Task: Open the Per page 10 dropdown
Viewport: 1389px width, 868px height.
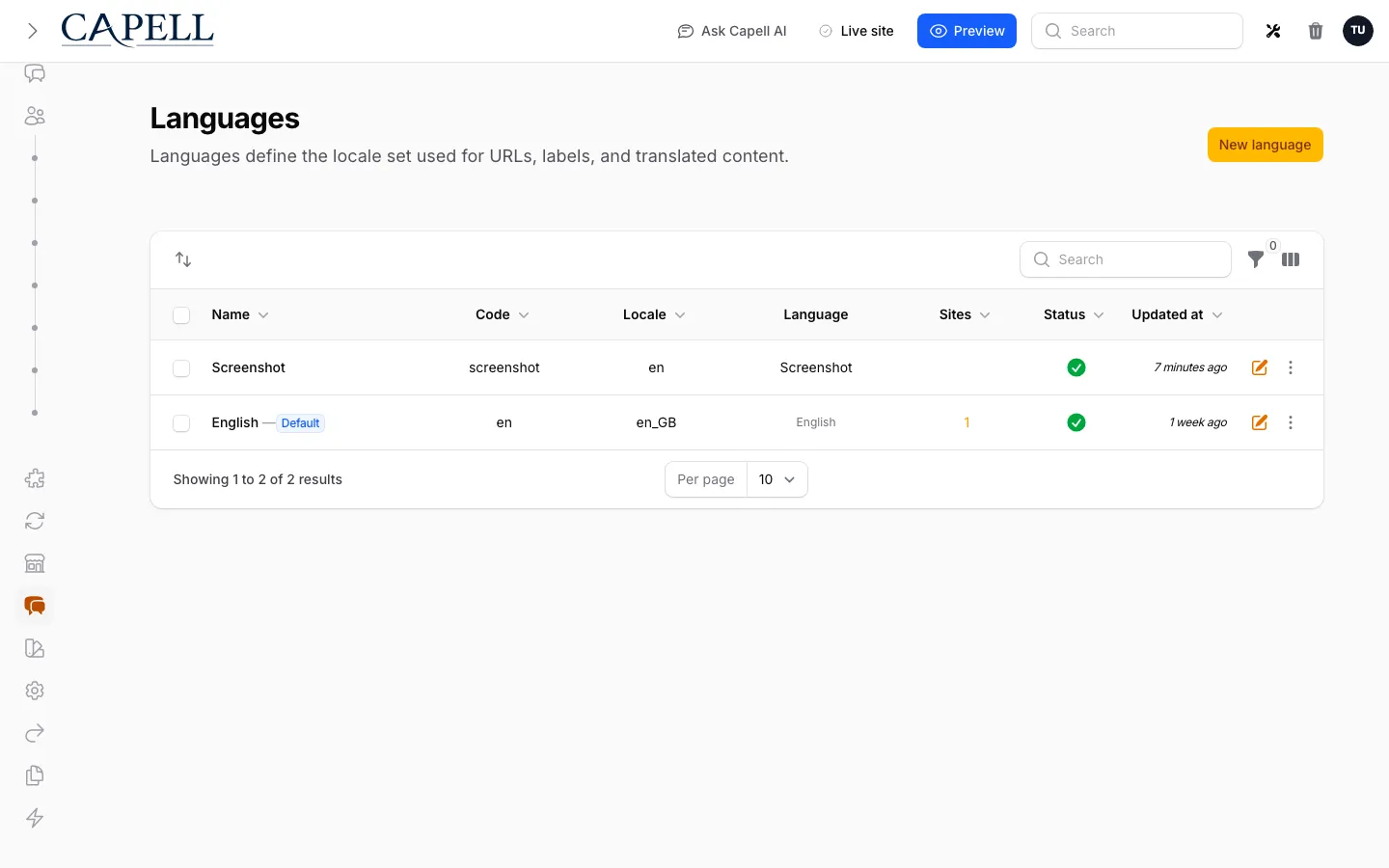Action: [776, 479]
